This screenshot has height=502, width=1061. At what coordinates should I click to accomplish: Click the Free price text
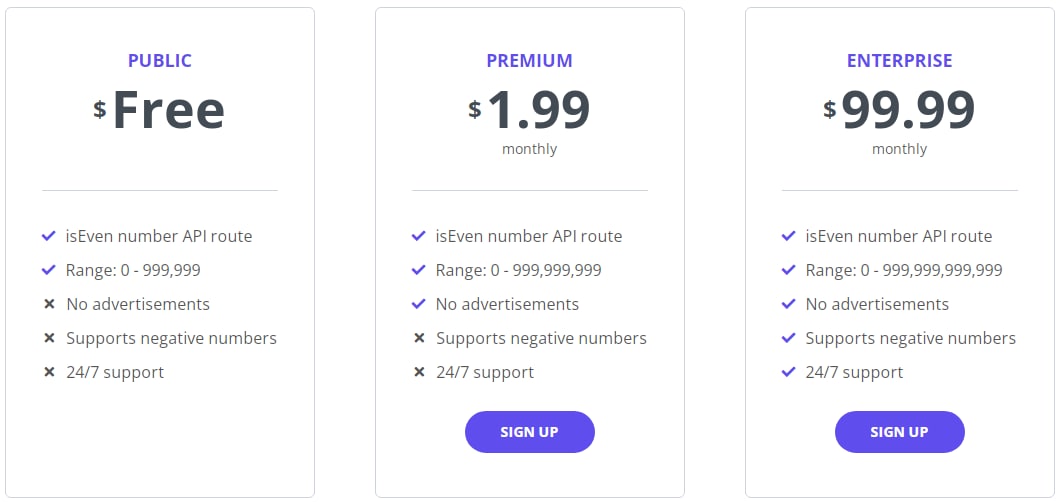[168, 110]
